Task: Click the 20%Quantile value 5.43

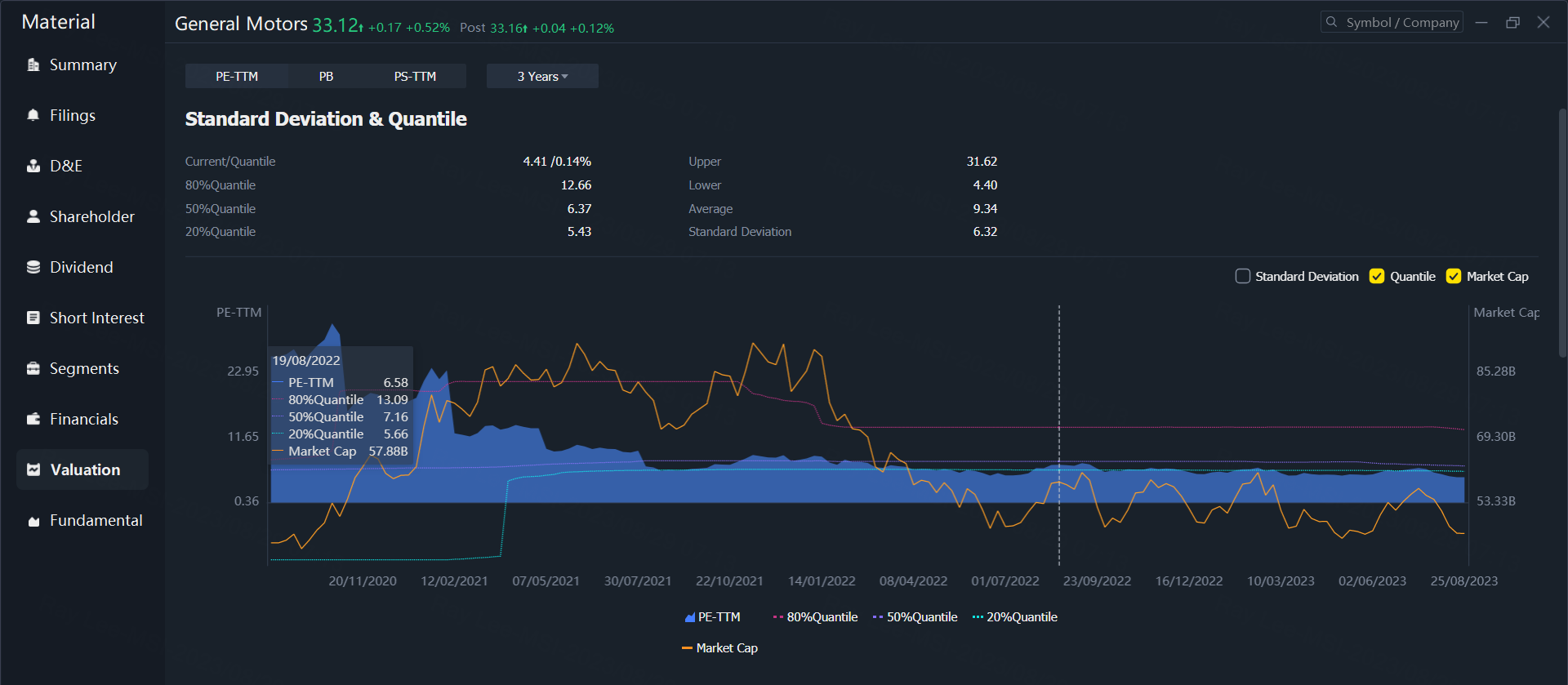Action: [579, 232]
